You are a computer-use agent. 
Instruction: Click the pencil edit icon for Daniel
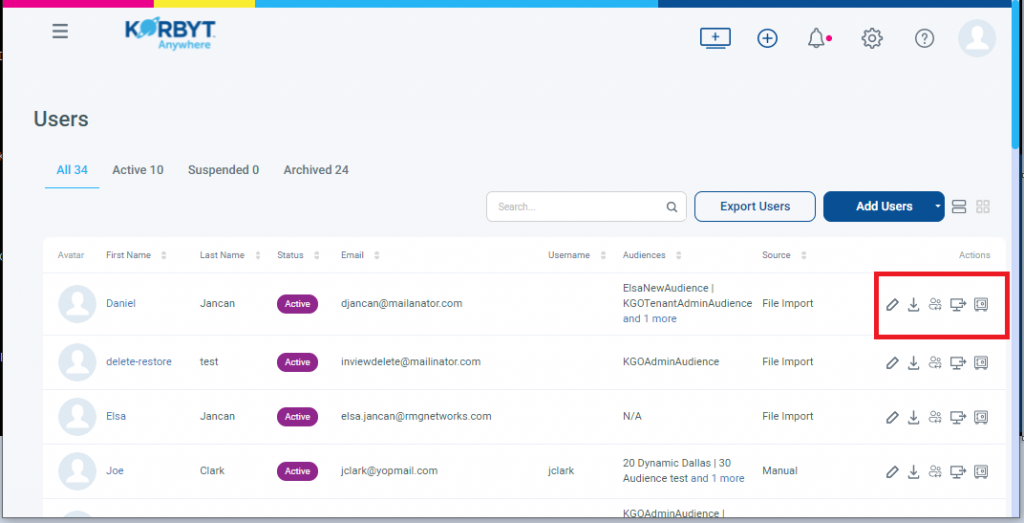892,304
